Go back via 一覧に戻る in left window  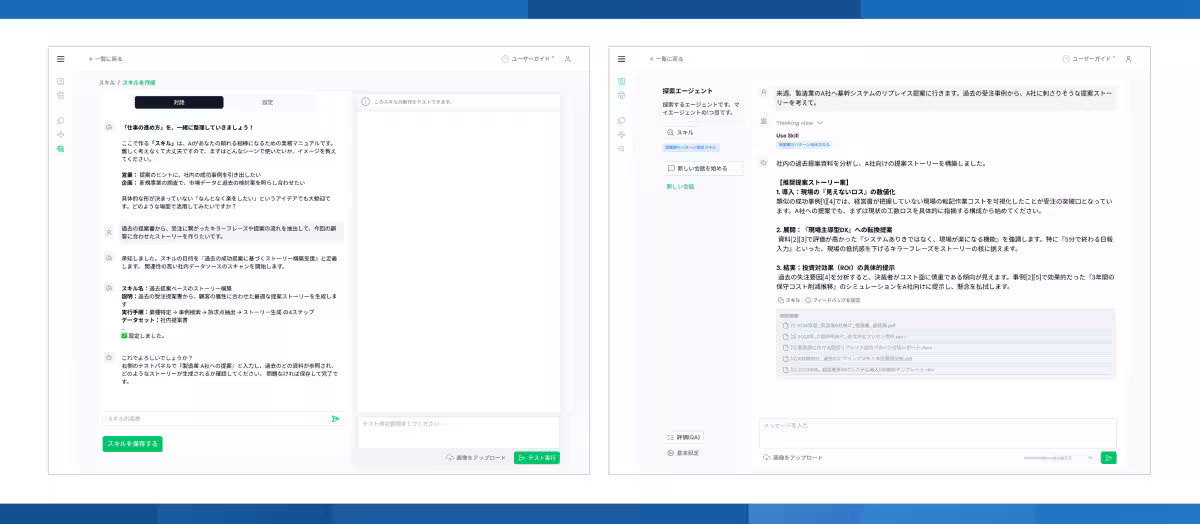tap(106, 59)
